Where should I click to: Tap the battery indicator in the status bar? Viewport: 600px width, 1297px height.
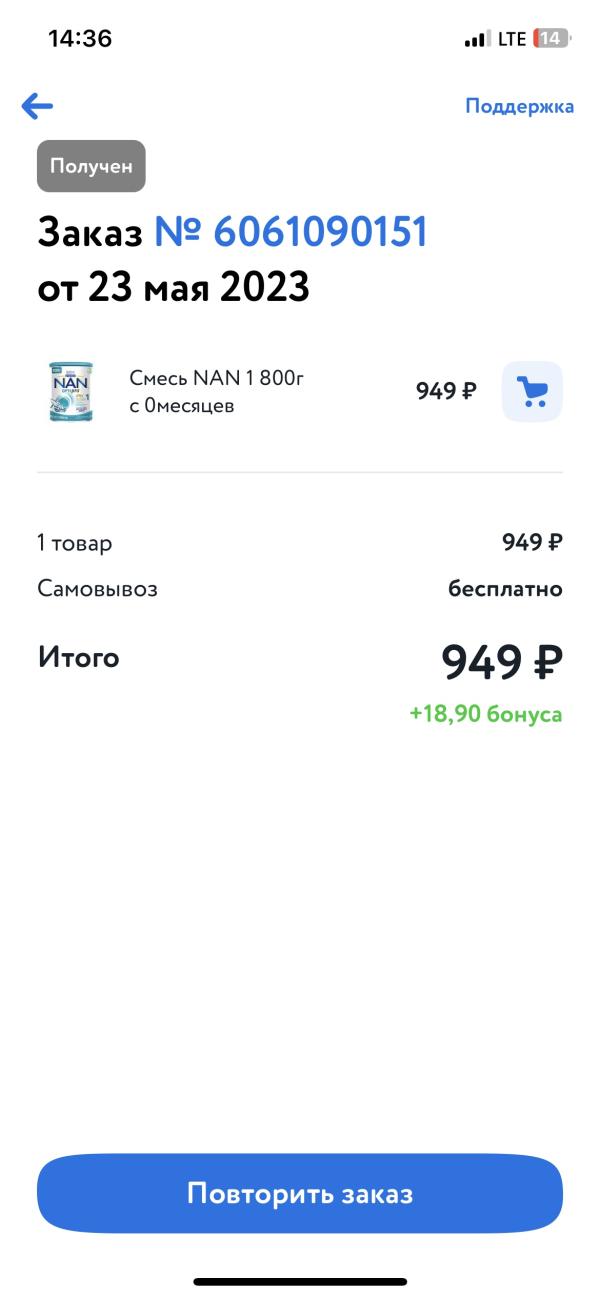[551, 39]
